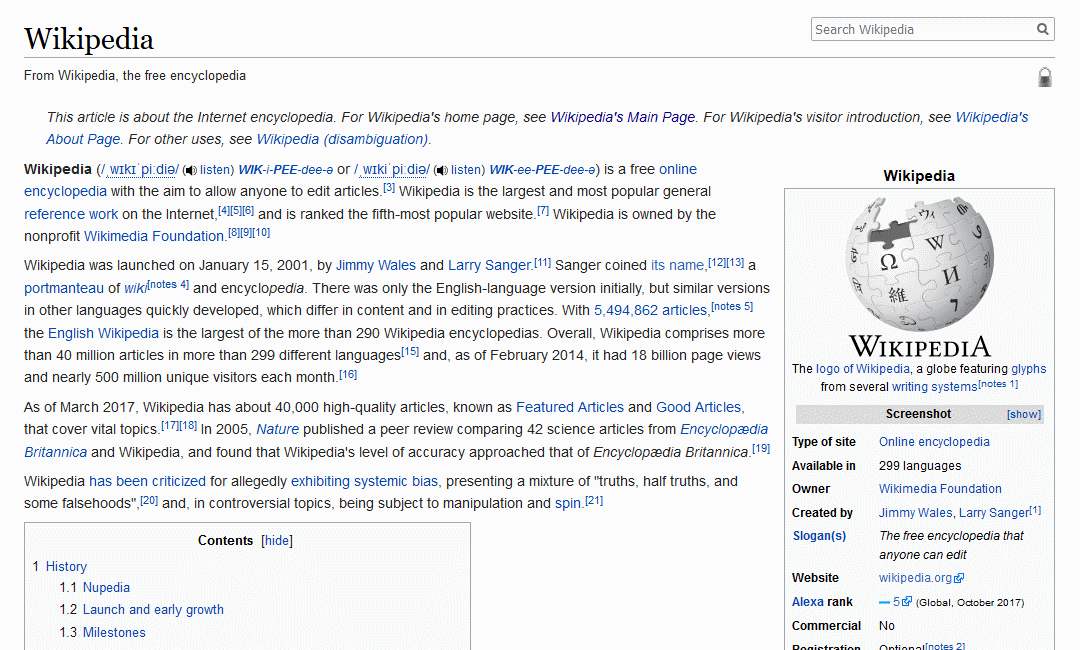The image size is (1080, 650).
Task: Open the Jimmy Wales link in paragraph
Action: point(376,265)
